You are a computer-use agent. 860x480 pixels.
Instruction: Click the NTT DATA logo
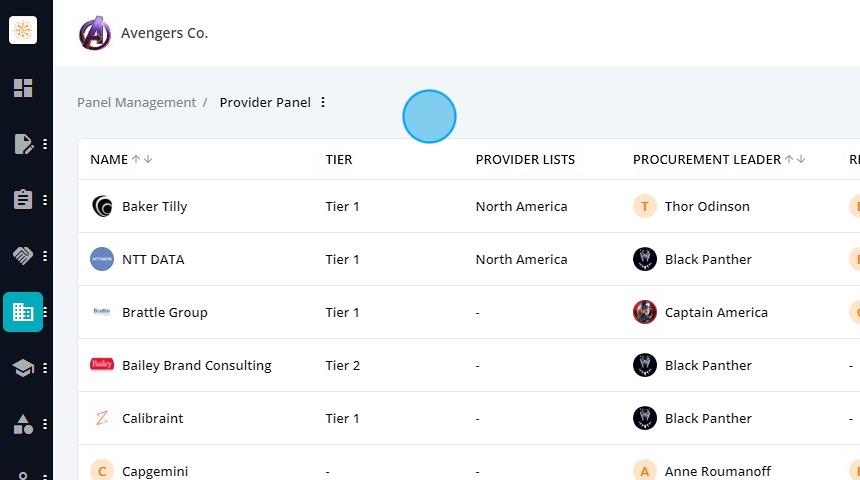coord(102,259)
